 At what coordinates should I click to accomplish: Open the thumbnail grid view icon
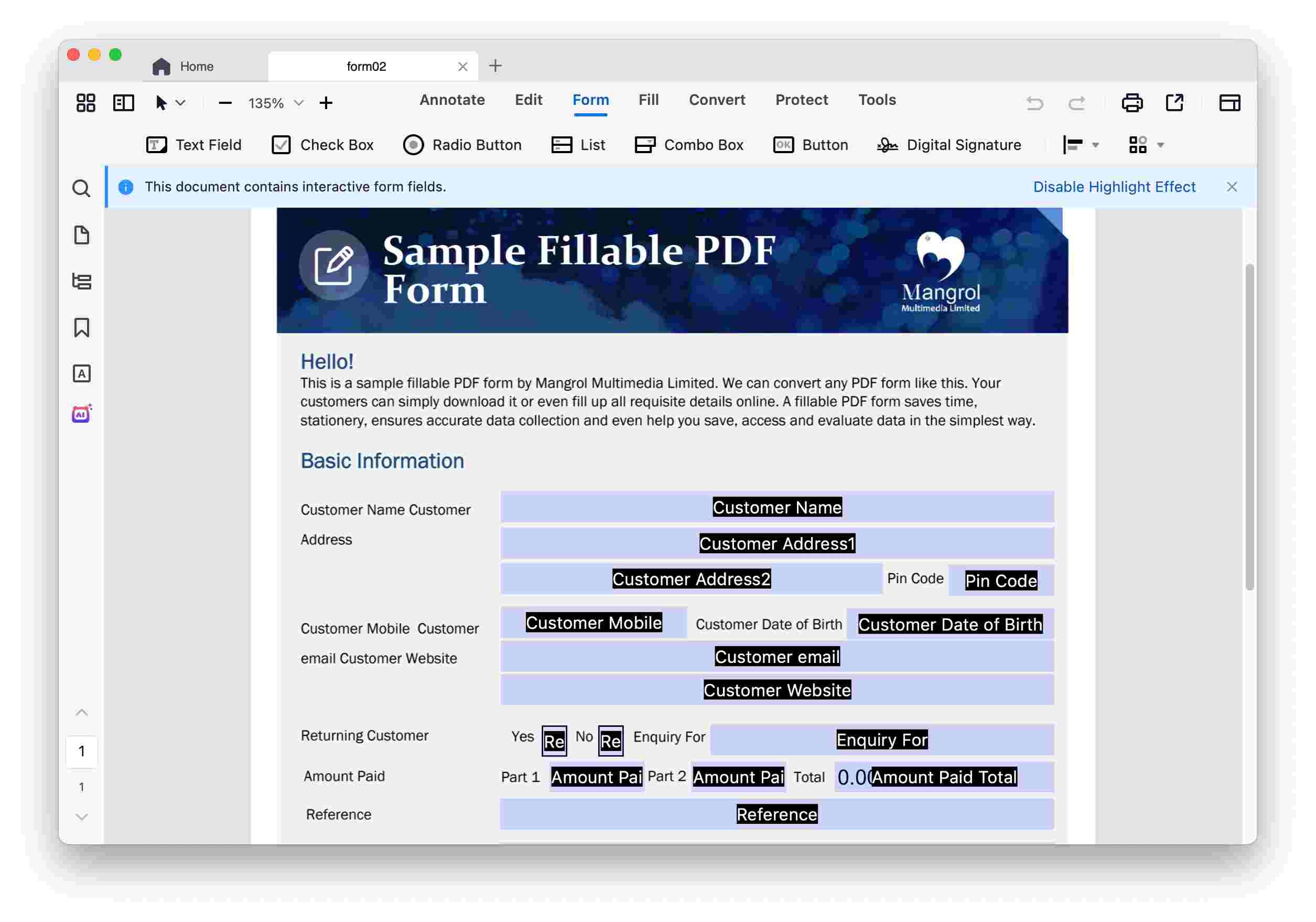pos(85,103)
